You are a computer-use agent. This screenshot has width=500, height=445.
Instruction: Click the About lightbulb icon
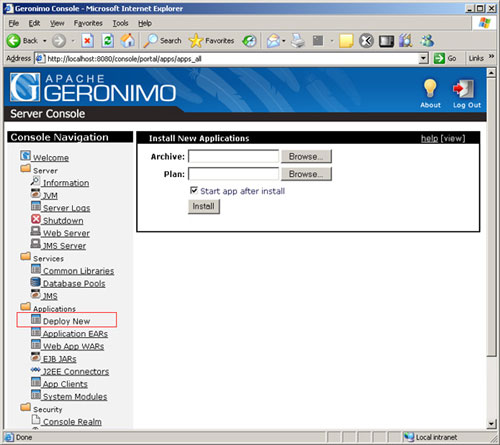pos(430,89)
